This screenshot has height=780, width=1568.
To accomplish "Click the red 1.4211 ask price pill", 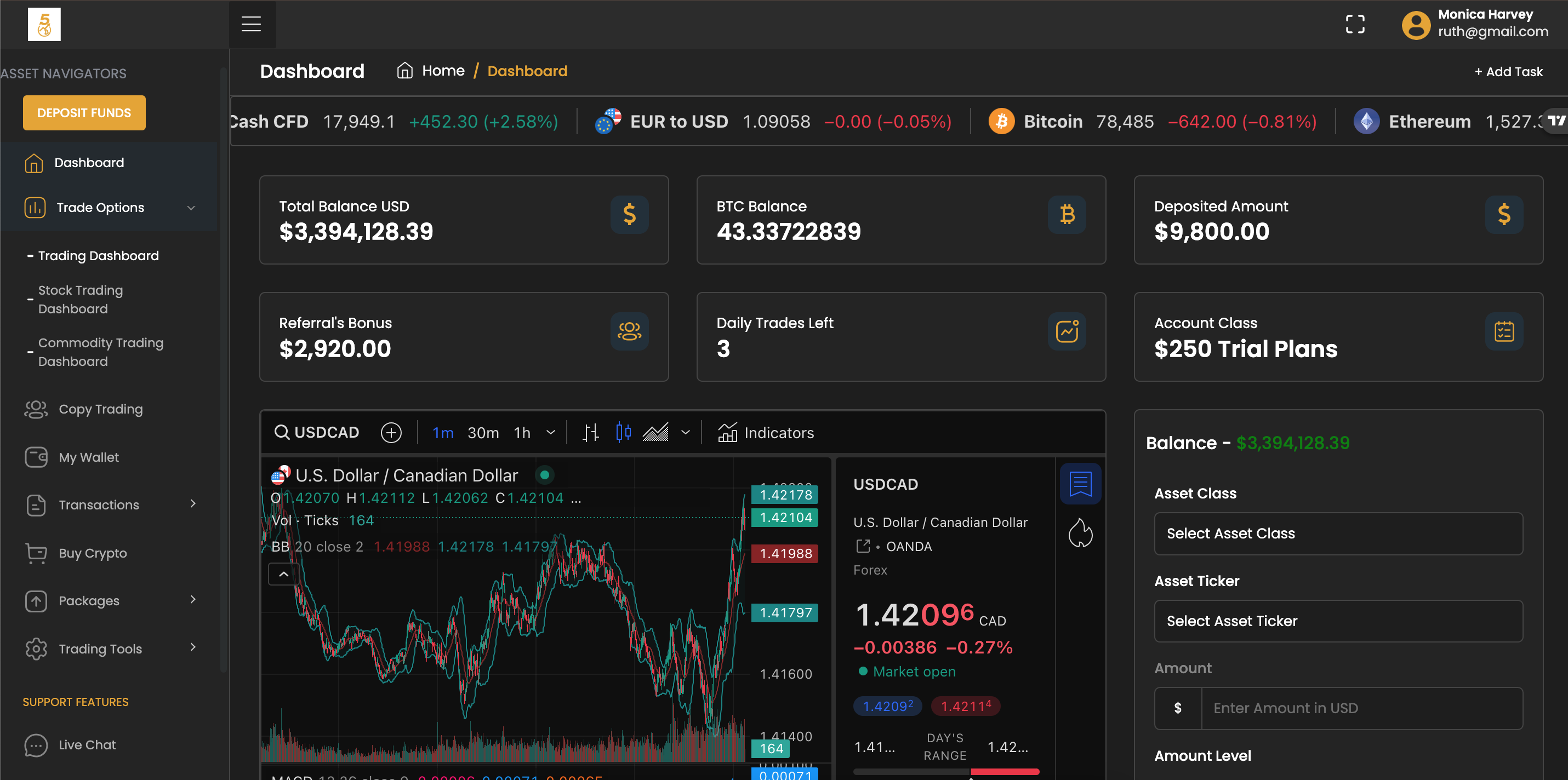I will point(965,706).
